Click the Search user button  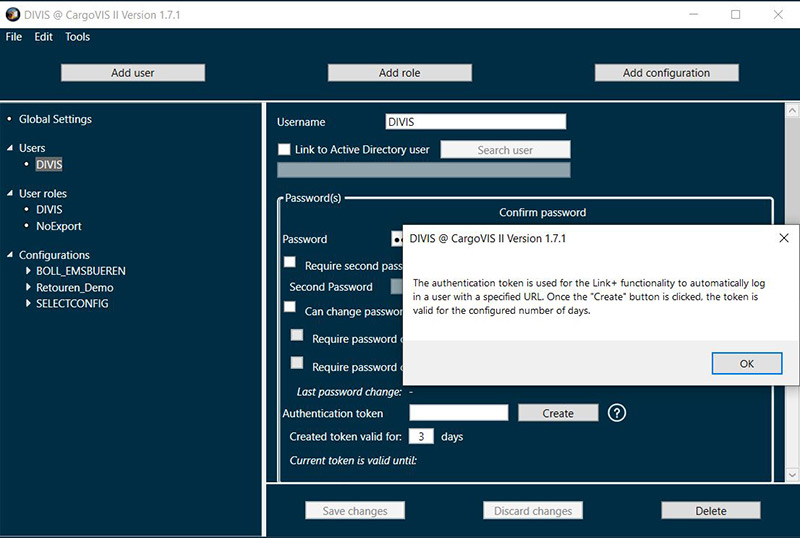click(505, 150)
